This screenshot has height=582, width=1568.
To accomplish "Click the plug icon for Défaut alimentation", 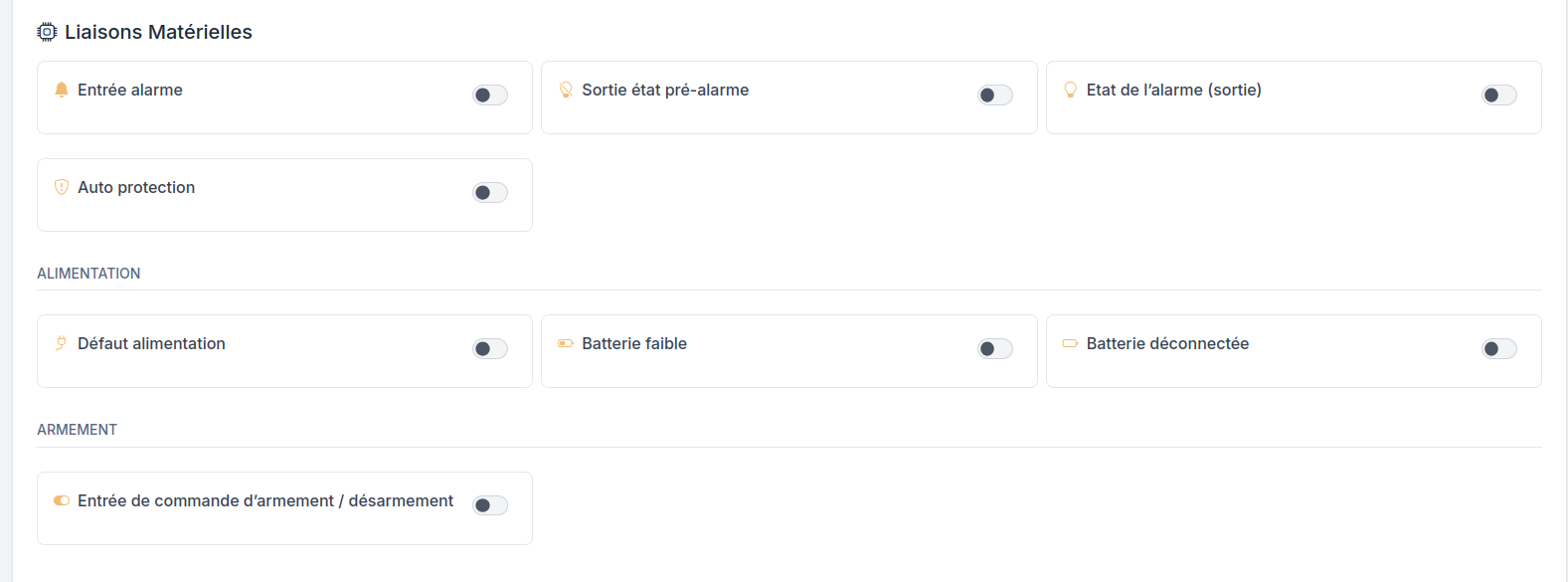I will pyautogui.click(x=62, y=343).
